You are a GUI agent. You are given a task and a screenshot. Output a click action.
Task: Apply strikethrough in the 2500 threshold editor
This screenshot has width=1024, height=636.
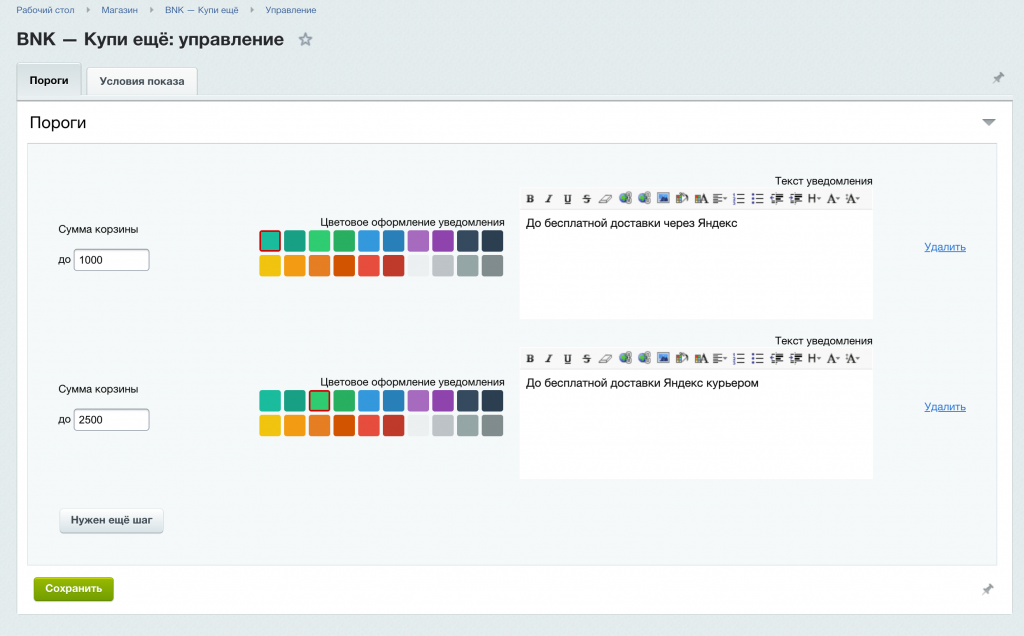[586, 358]
